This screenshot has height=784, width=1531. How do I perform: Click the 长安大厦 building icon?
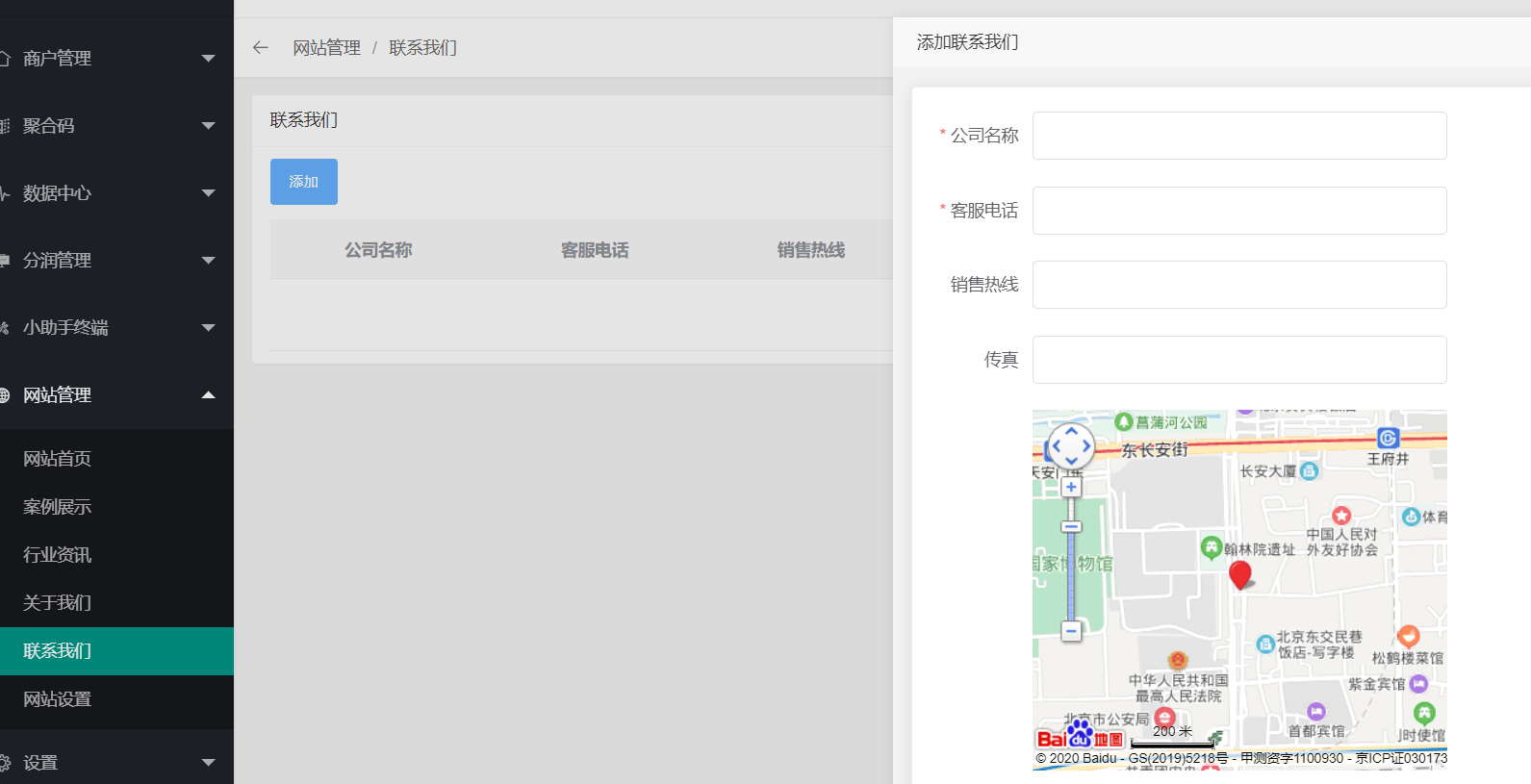coord(1309,471)
